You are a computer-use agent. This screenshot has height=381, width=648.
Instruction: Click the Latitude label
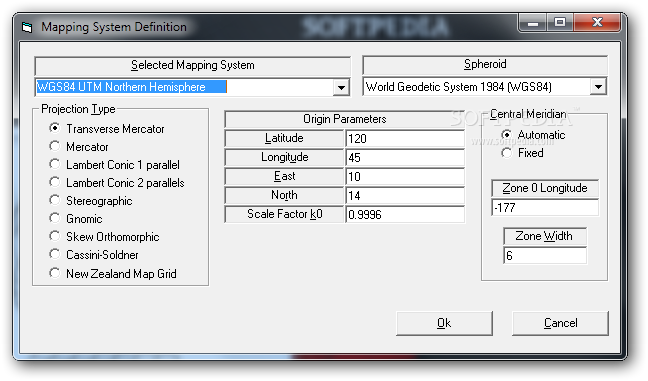tap(284, 138)
